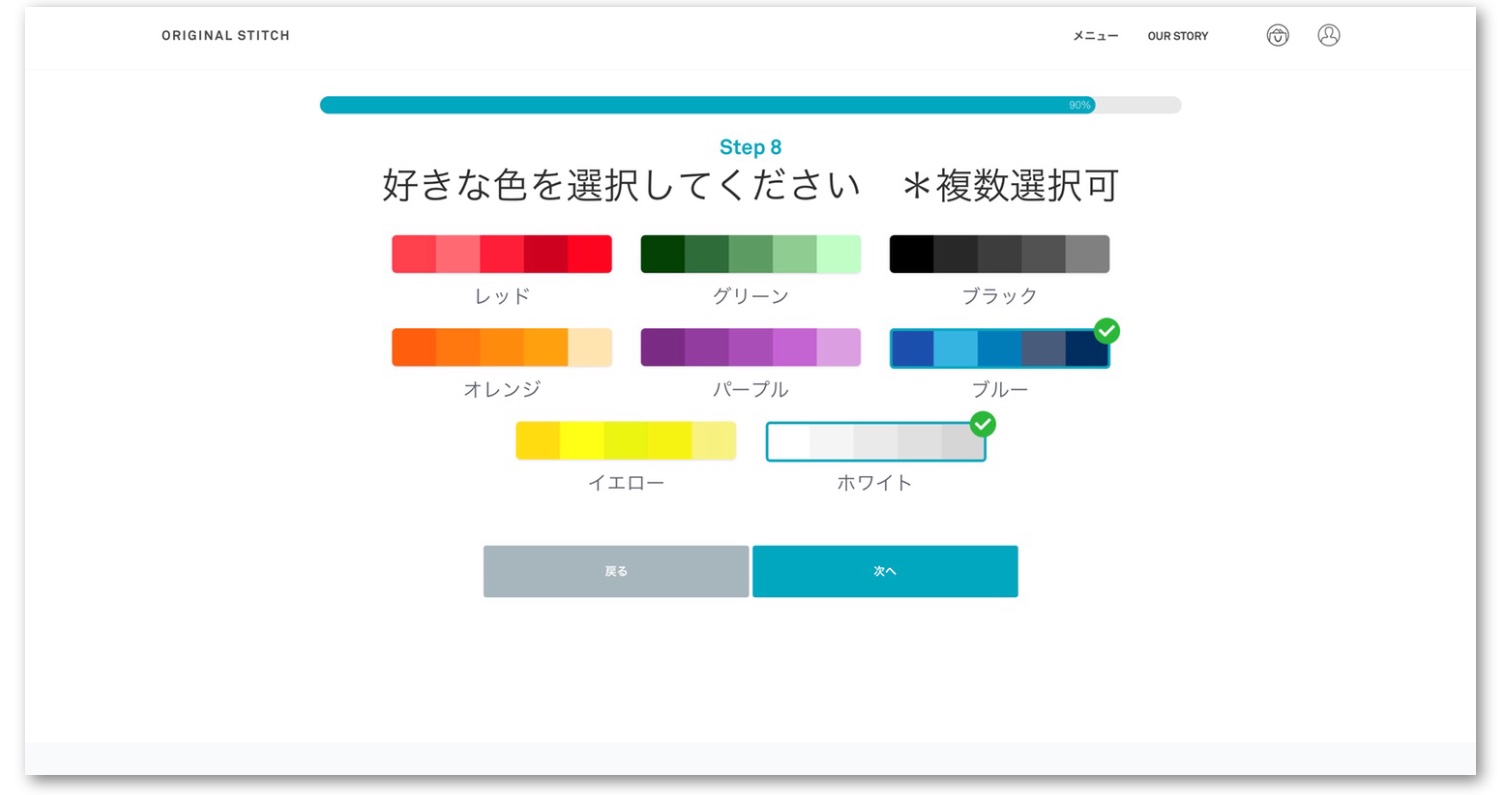Viewport: 1500px width, 795px height.
Task: Click the 戻る back button
Action: 616,571
